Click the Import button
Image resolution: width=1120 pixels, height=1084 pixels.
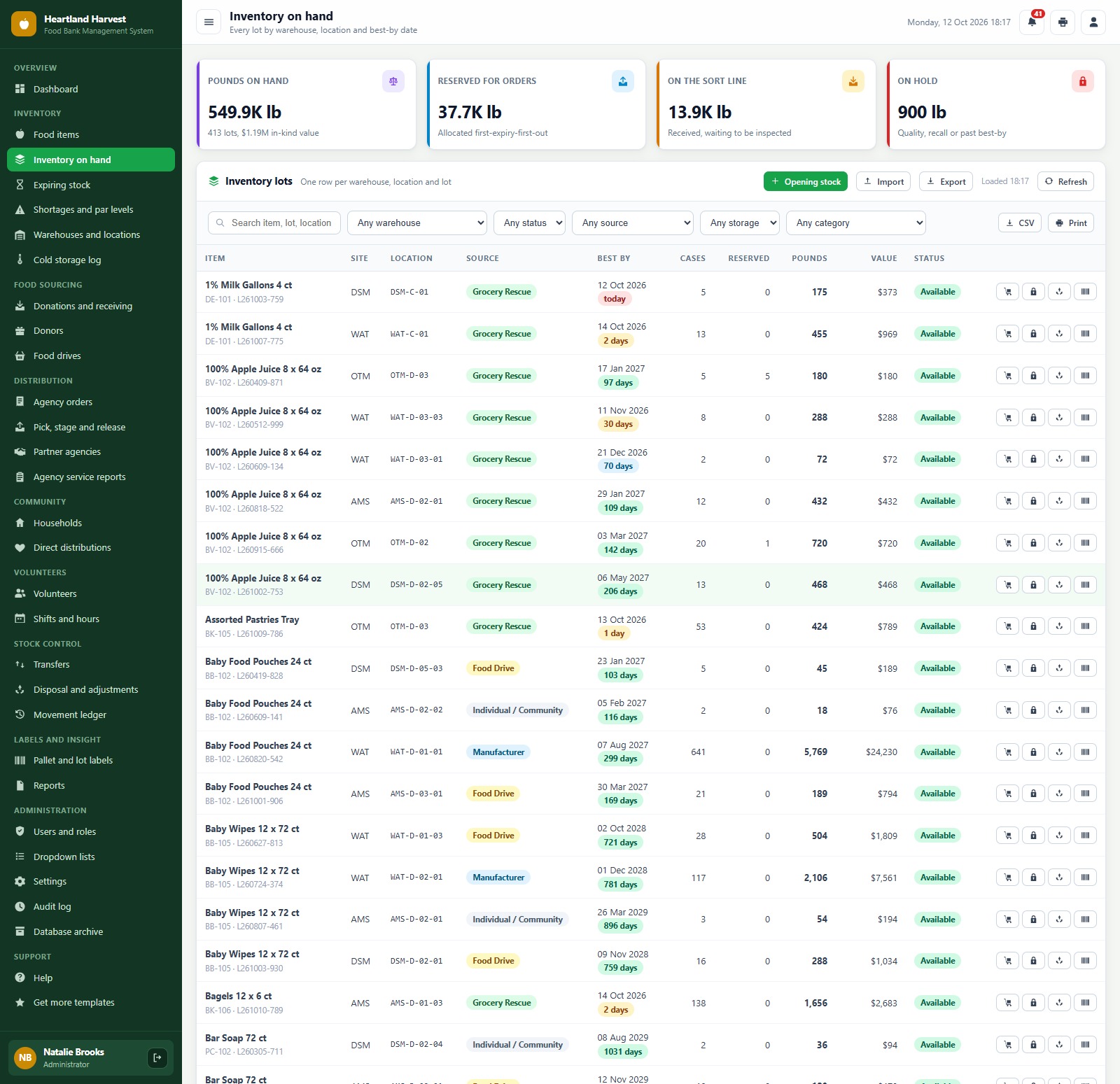(x=883, y=181)
